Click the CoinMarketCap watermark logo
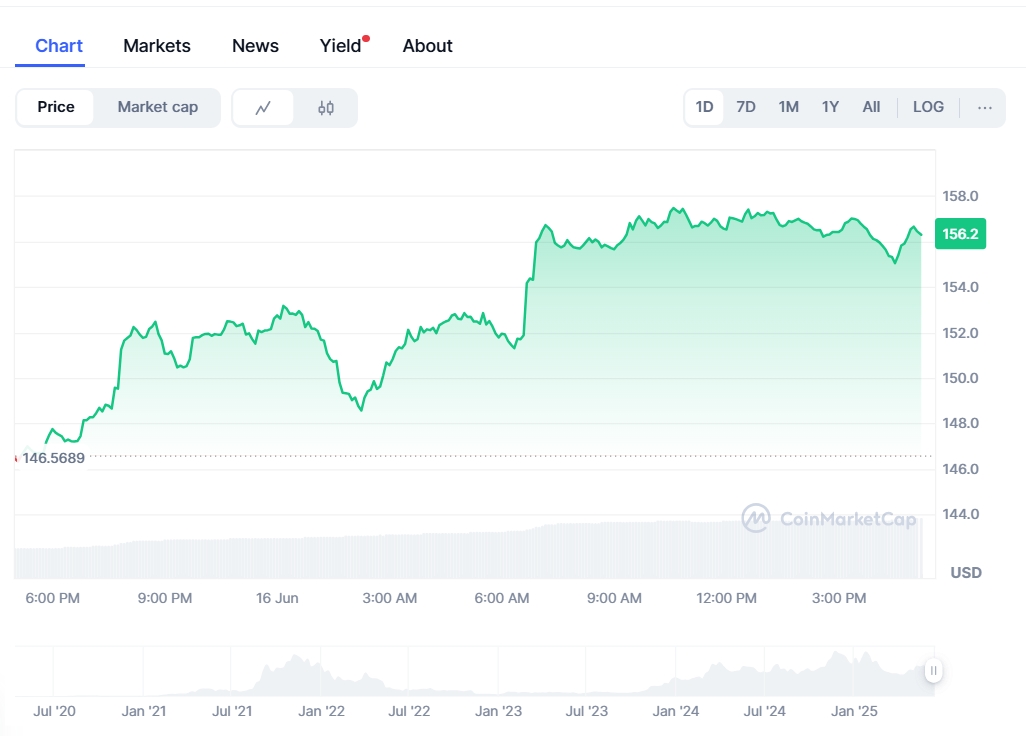The height and width of the screenshot is (736, 1026). click(x=829, y=518)
